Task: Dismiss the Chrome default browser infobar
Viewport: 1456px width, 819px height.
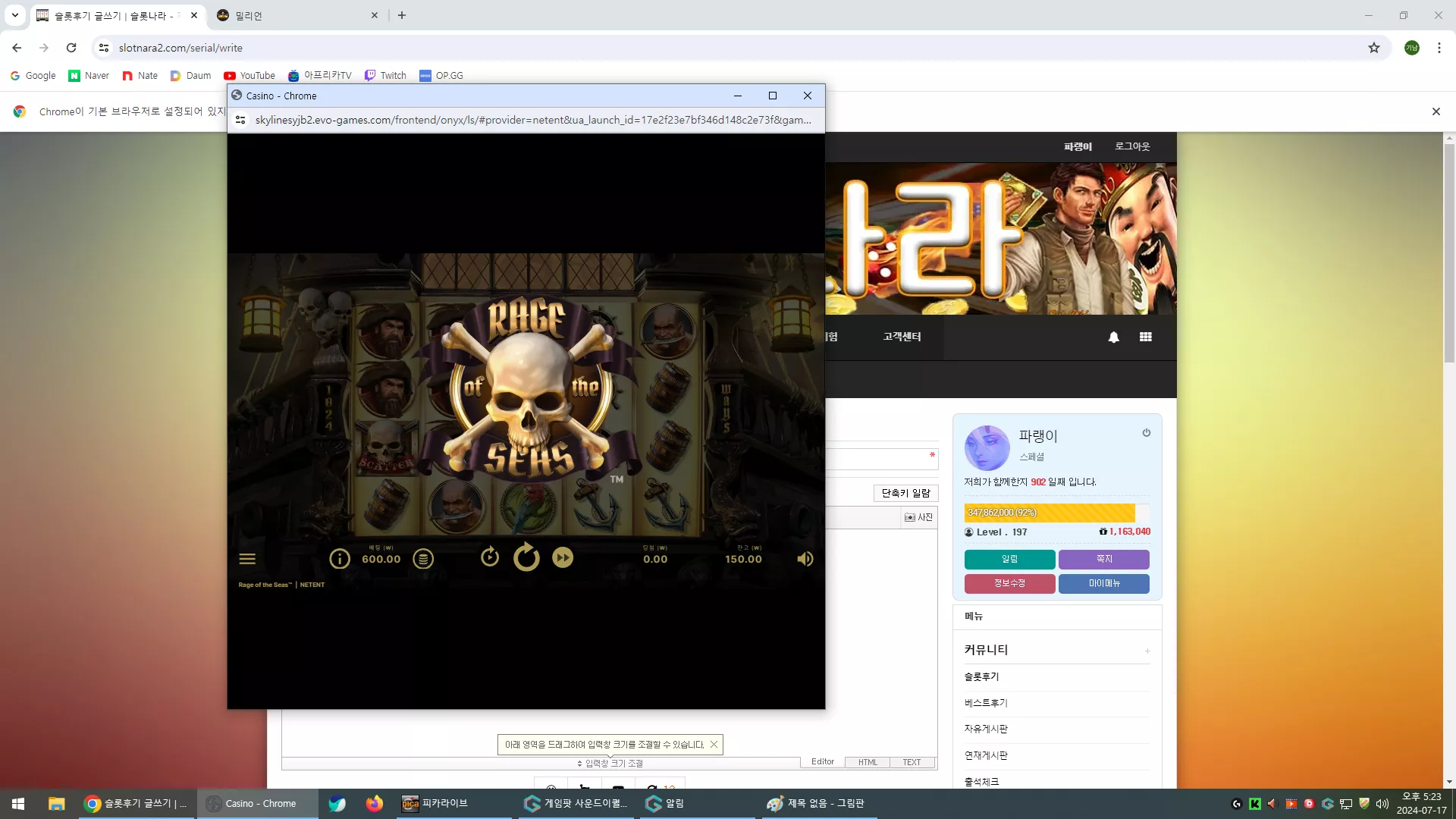Action: point(1436,111)
